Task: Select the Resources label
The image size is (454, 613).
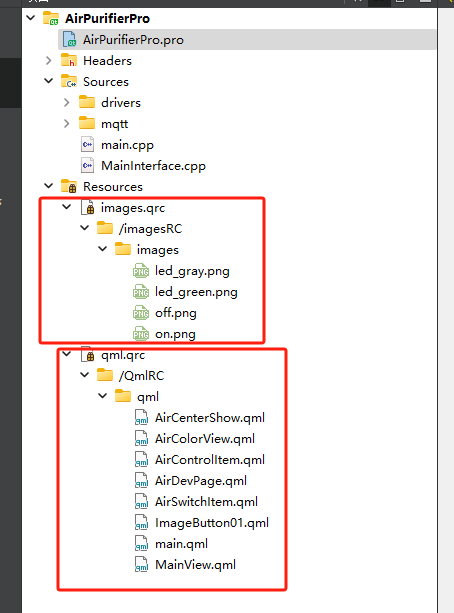Action: coord(113,187)
